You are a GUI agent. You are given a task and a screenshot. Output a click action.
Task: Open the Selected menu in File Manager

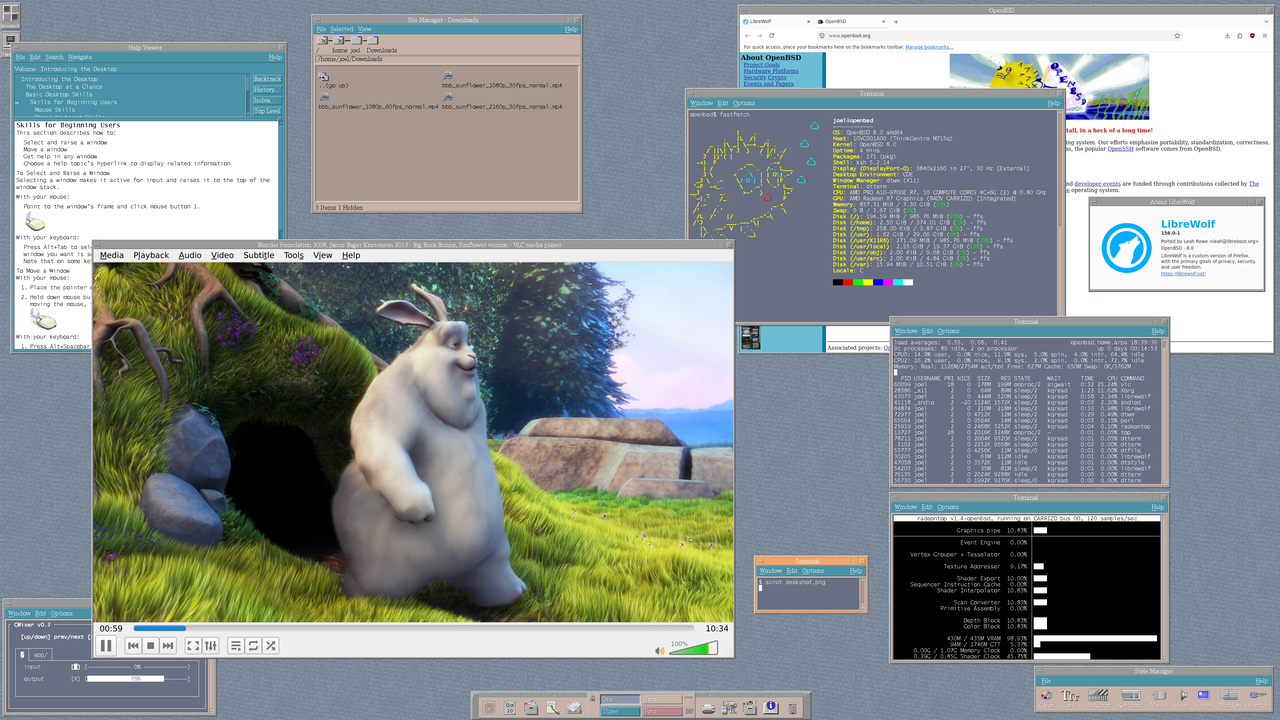(x=342, y=29)
